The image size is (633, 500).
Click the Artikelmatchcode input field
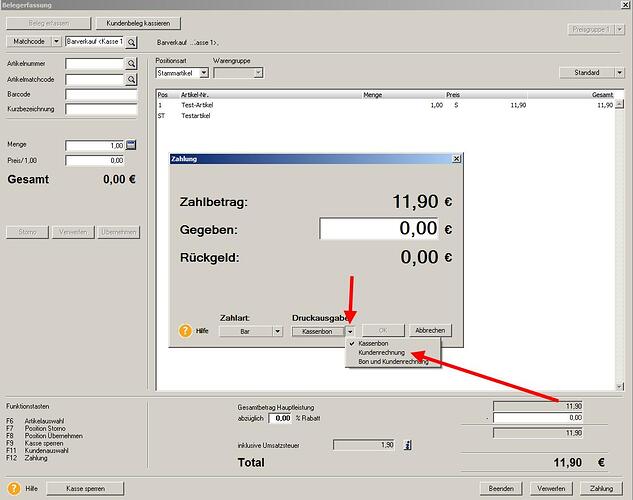pyautogui.click(x=95, y=79)
